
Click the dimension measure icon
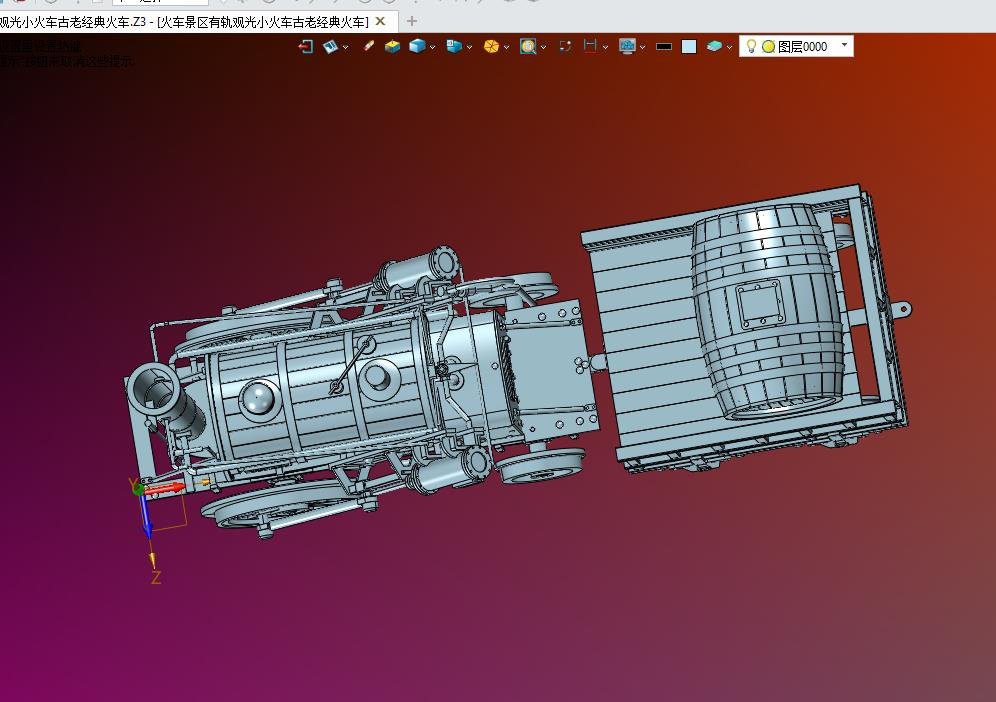[x=590, y=46]
